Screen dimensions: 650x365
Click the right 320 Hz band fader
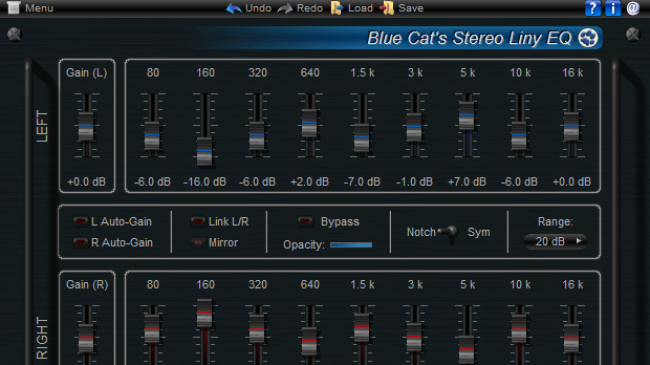pyautogui.click(x=257, y=328)
